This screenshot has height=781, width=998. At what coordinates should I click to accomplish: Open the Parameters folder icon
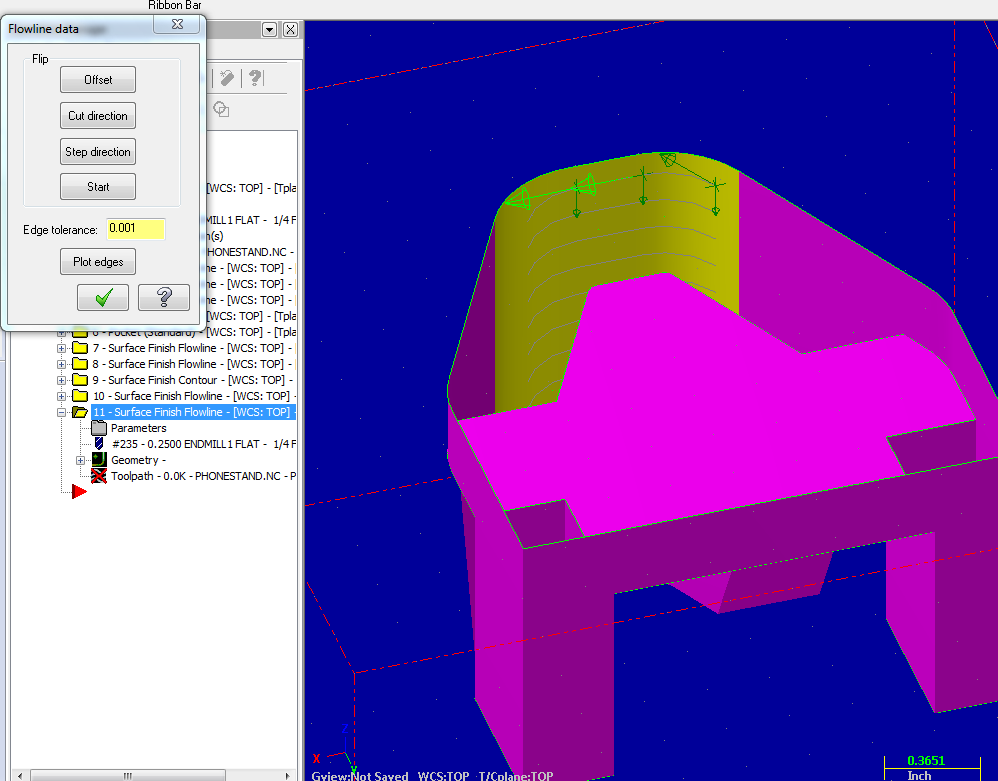click(x=99, y=428)
